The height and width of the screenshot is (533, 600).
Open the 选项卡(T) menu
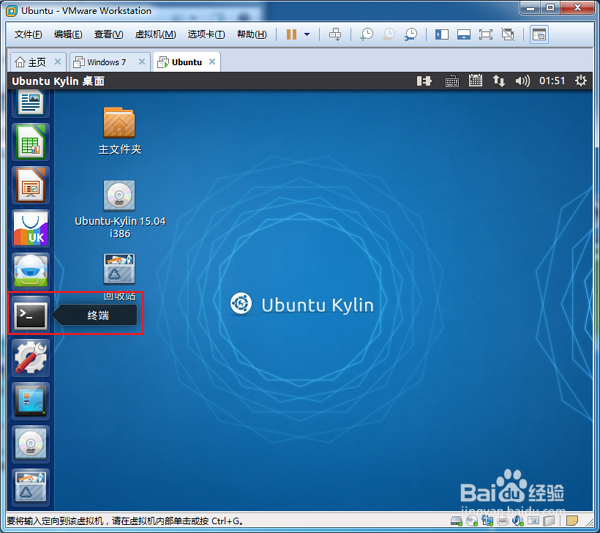pyautogui.click(x=206, y=34)
